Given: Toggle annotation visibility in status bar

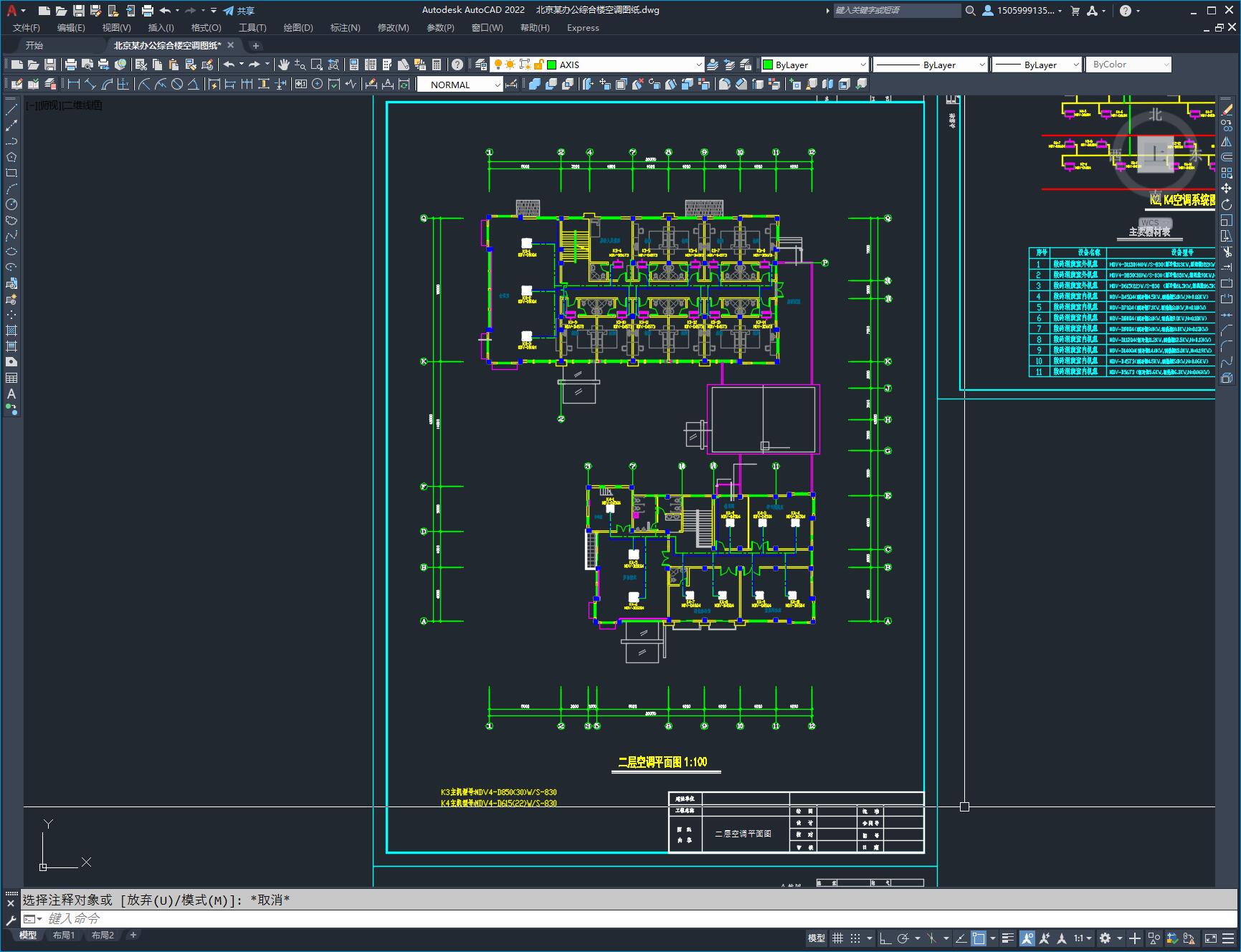Looking at the screenshot, I should [1027, 938].
